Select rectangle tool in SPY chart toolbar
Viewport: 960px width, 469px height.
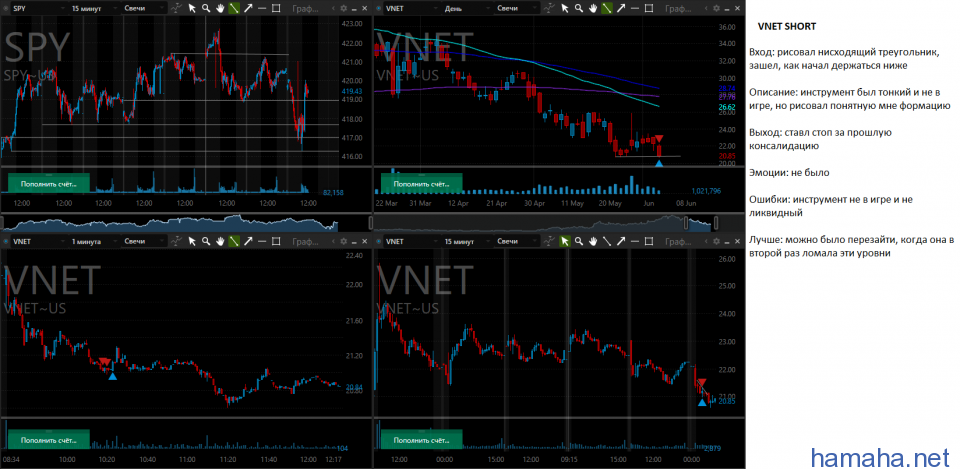pyautogui.click(x=276, y=9)
